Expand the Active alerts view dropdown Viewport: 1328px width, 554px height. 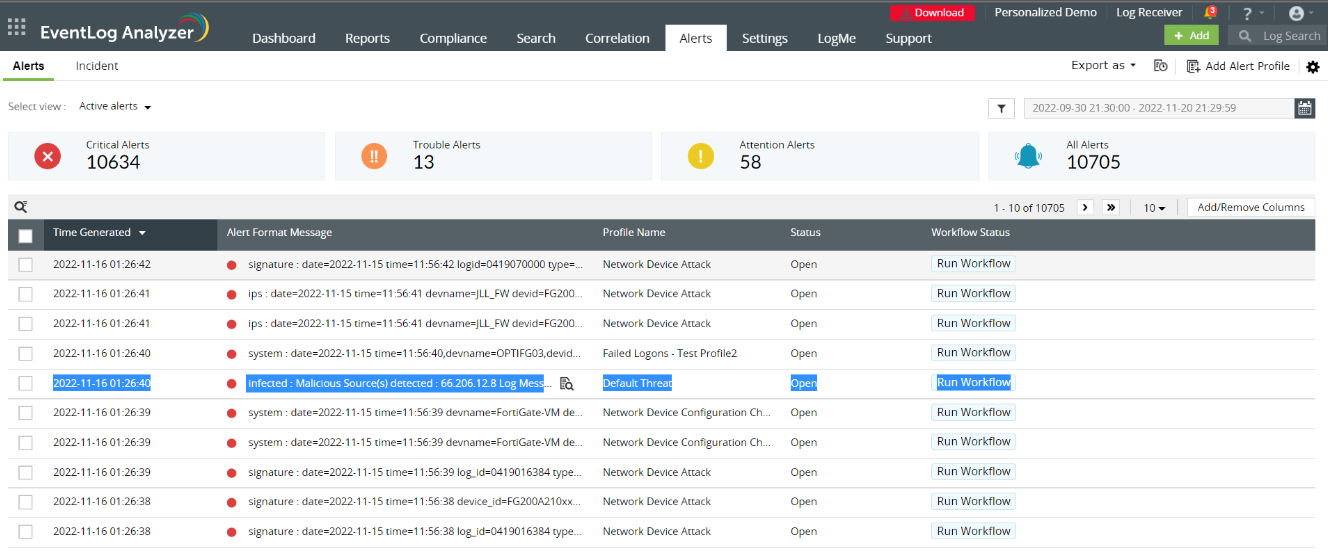coord(115,107)
